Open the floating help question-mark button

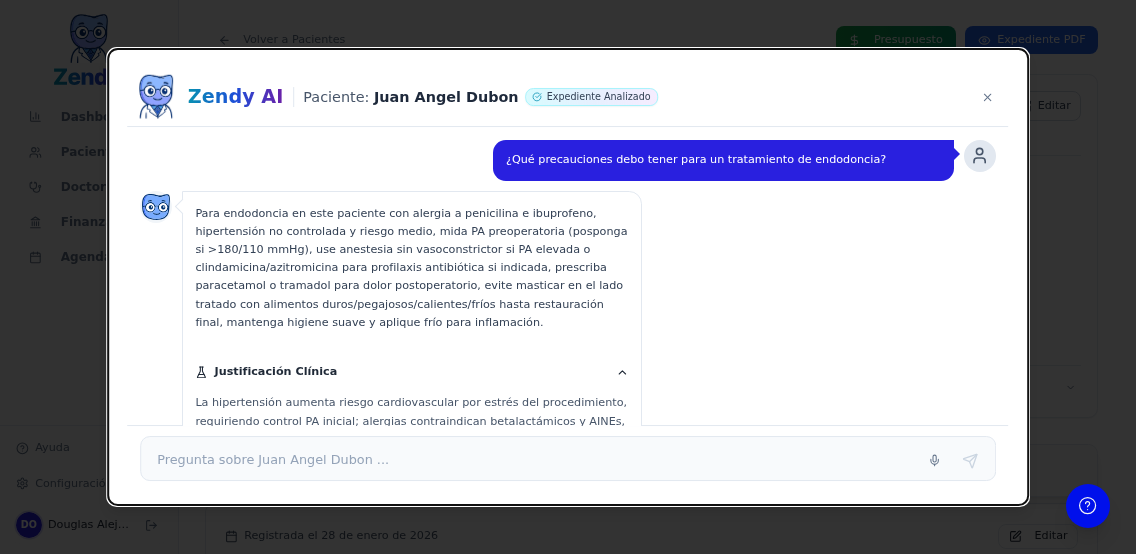pyautogui.click(x=1087, y=505)
